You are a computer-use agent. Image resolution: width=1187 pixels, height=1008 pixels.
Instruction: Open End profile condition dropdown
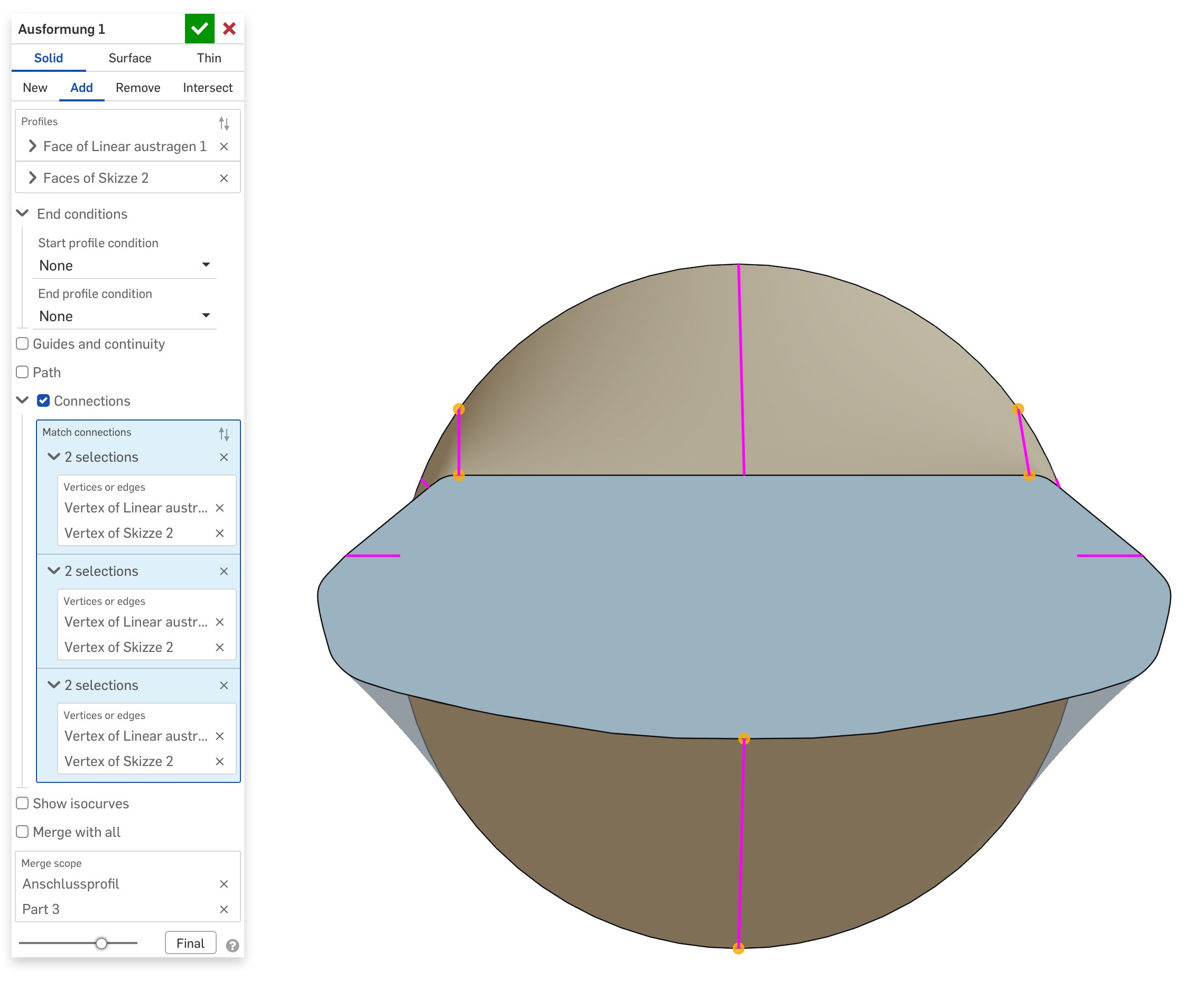(x=125, y=316)
